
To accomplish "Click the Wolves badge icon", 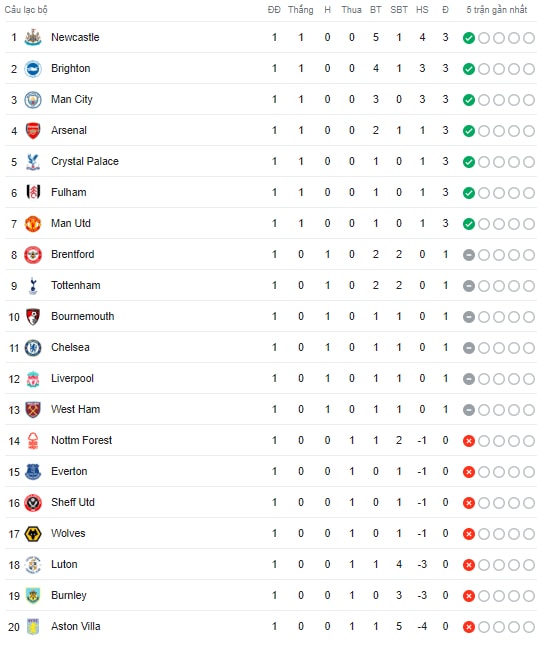I will [x=33, y=534].
